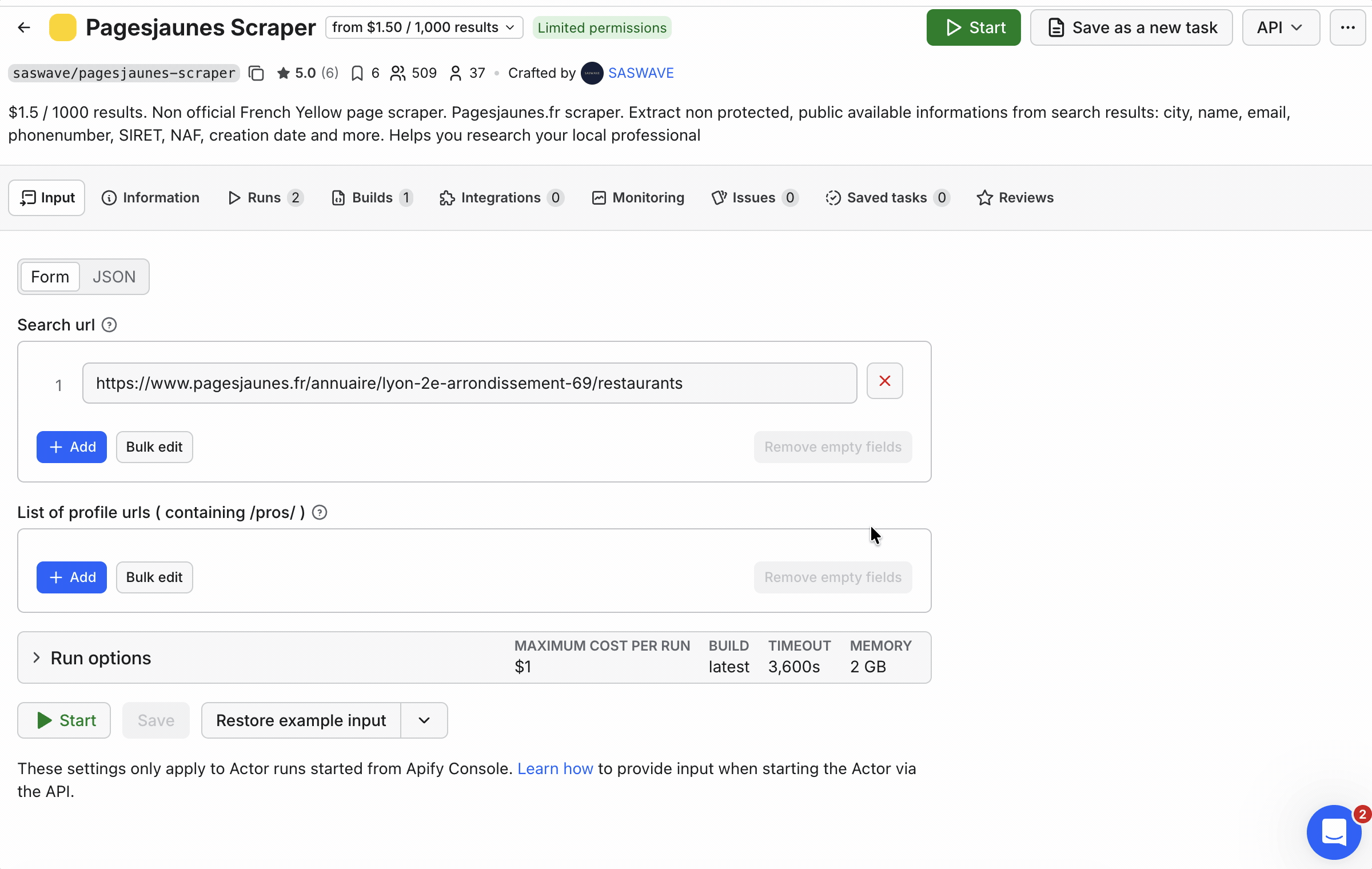Open pricing dropdown from $1.50 / 1,000 results
This screenshot has height=869, width=1372.
424,27
